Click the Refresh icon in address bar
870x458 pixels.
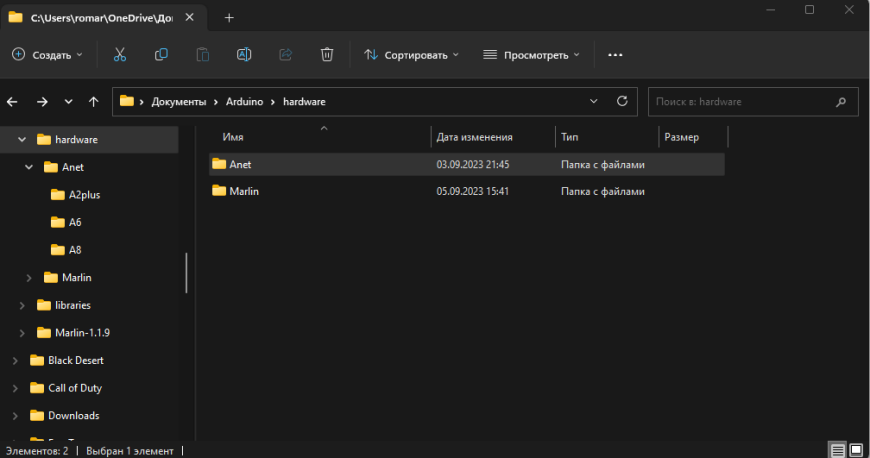click(622, 101)
